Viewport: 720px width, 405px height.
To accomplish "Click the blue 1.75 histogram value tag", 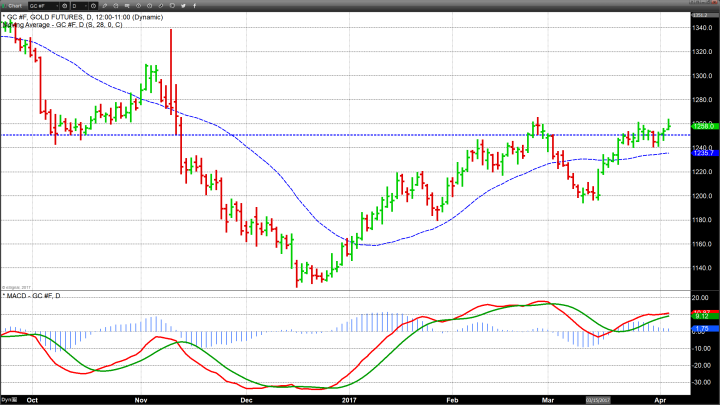I will click(702, 329).
